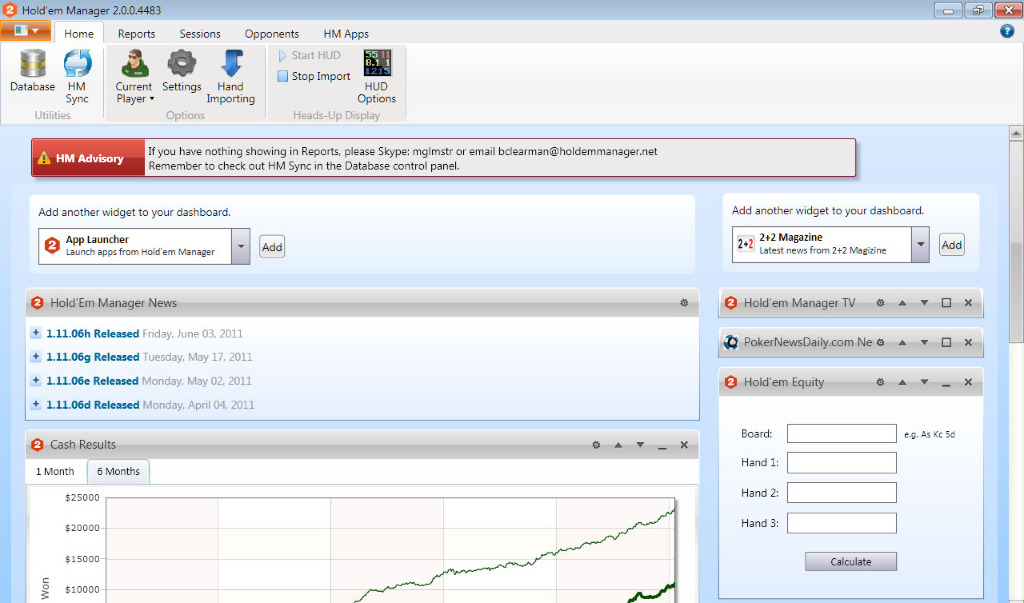Open Current Player dropdown
The image size is (1024, 603).
(133, 92)
